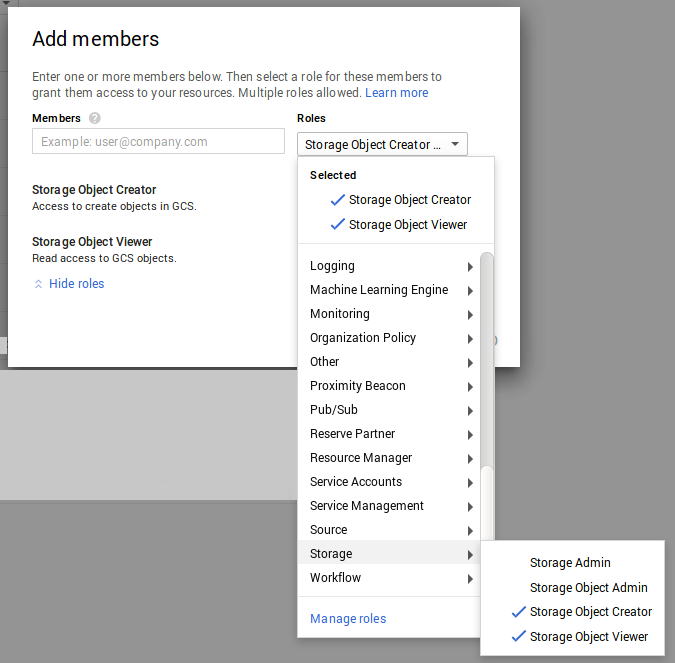Click the Hide roles collapse chevron icon
Image resolution: width=675 pixels, height=663 pixels.
click(x=38, y=284)
